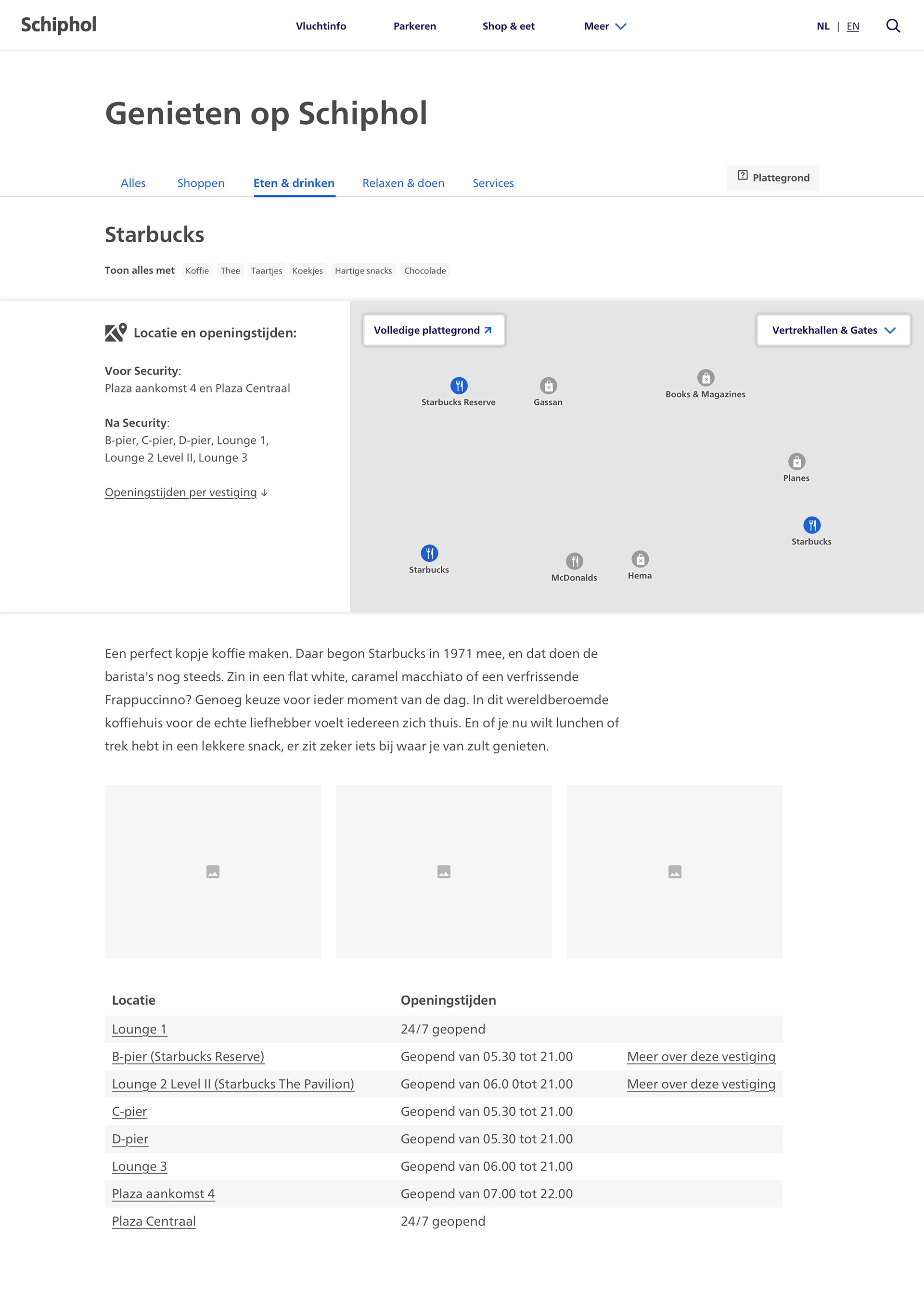Click the Plattegrond help icon

(743, 175)
